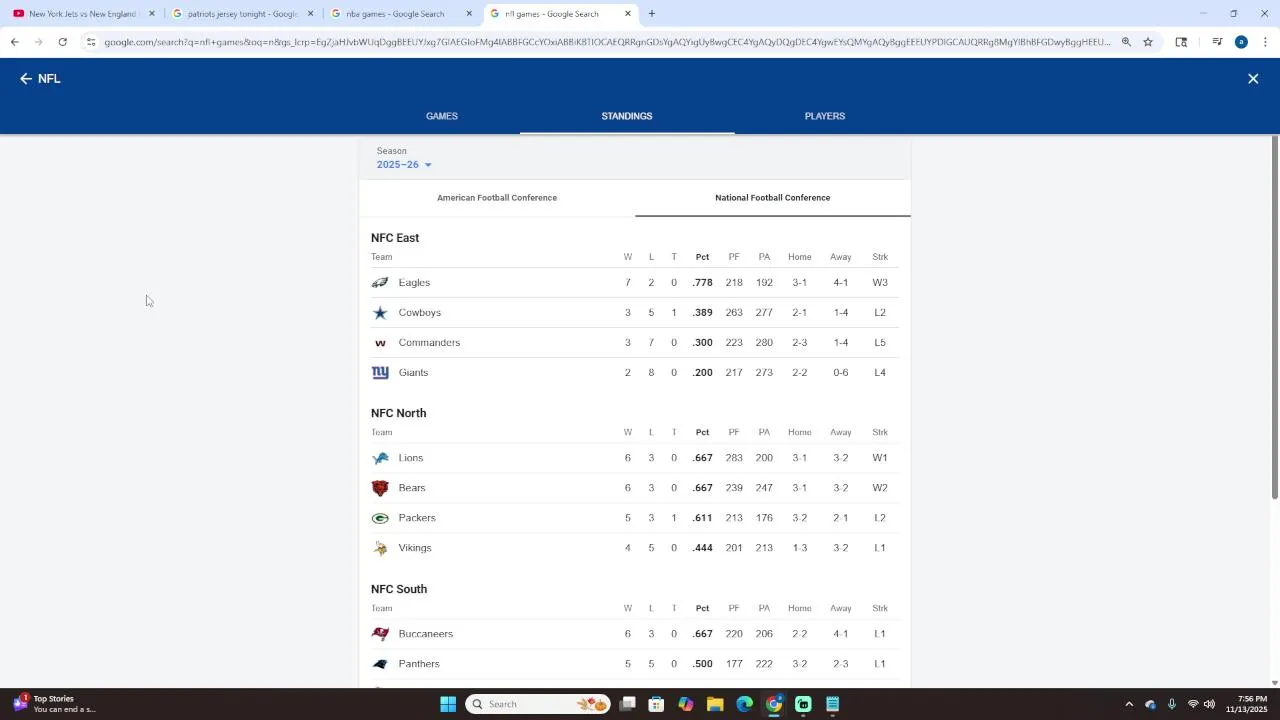Open the Vikings team link
The width and height of the screenshot is (1280, 720).
(x=415, y=548)
